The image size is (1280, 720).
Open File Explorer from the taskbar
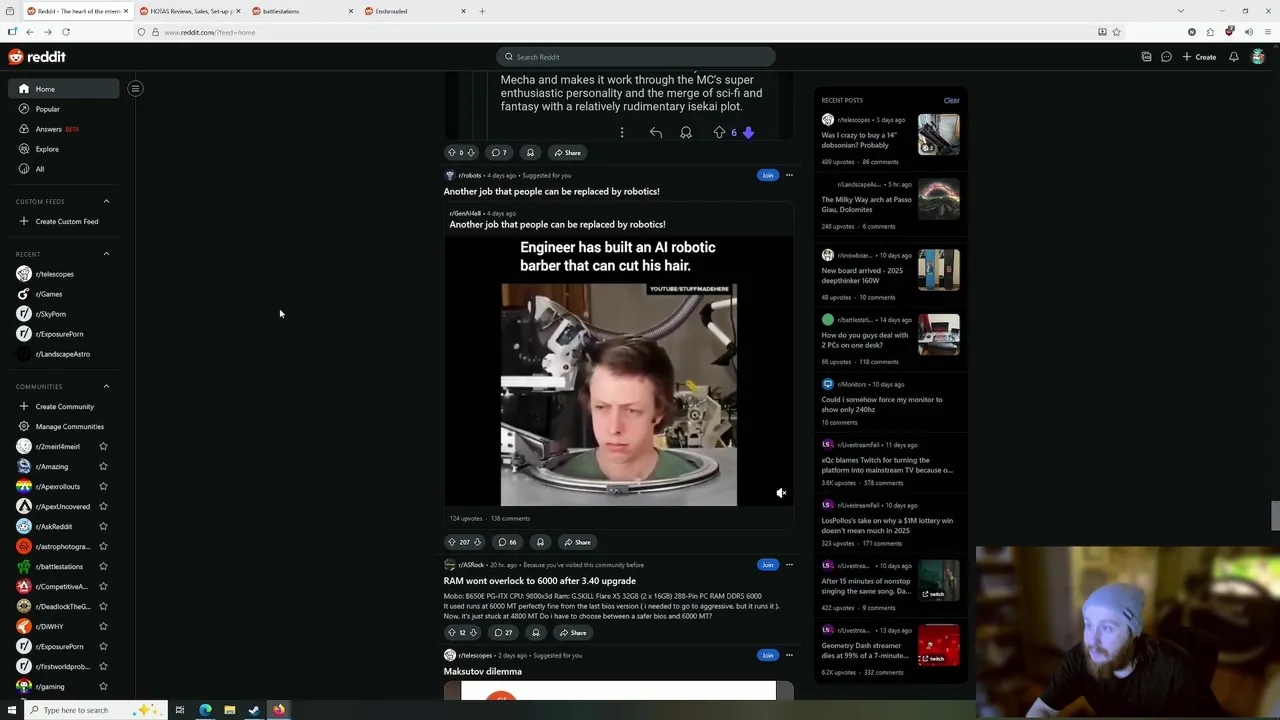coord(230,710)
